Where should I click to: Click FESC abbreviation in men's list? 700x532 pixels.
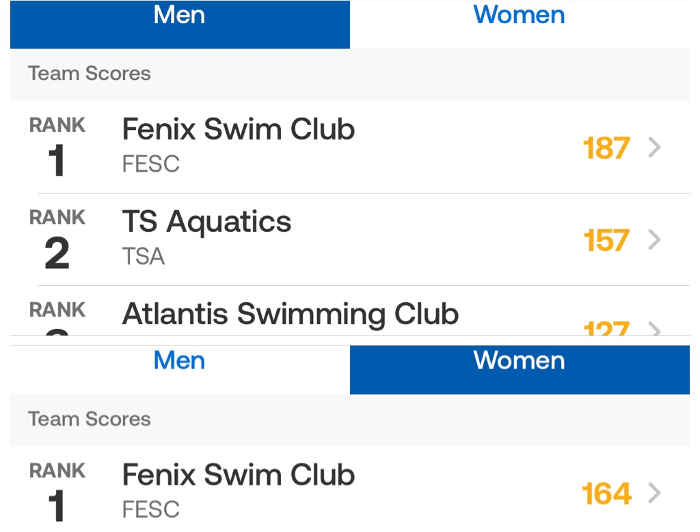click(x=150, y=165)
